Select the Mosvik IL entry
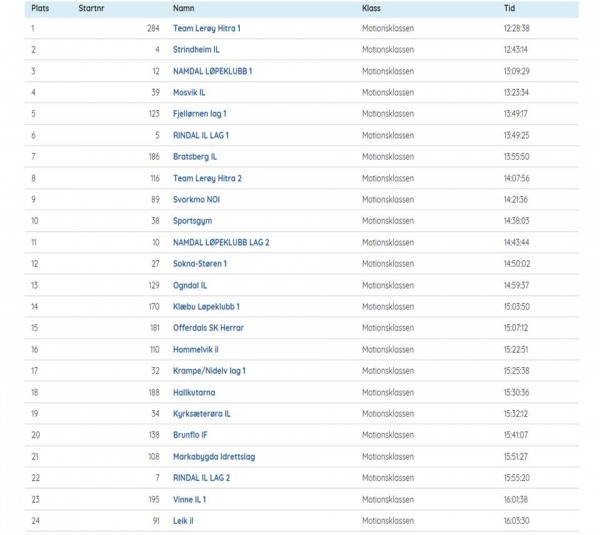 point(189,93)
